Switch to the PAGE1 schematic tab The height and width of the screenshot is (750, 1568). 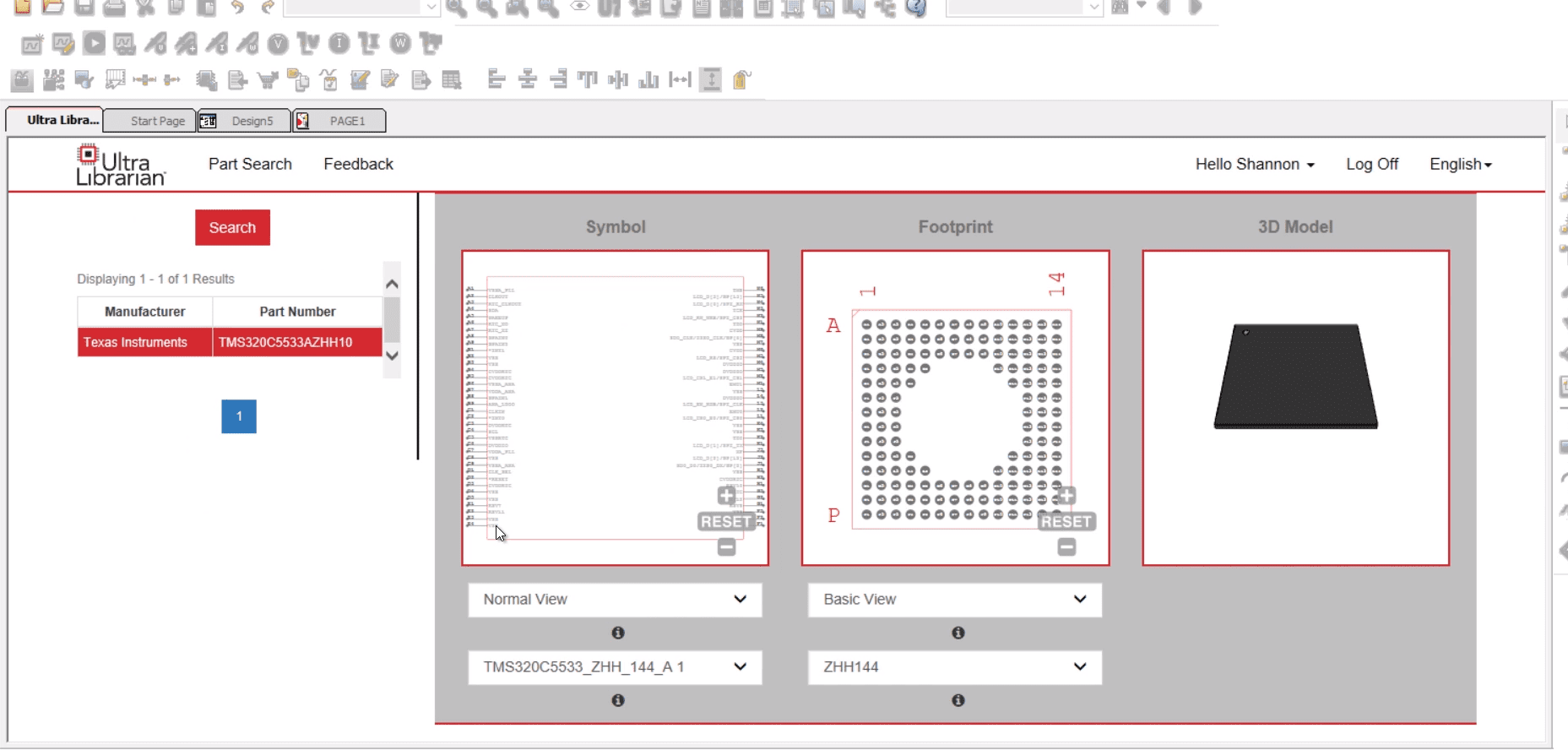(339, 121)
